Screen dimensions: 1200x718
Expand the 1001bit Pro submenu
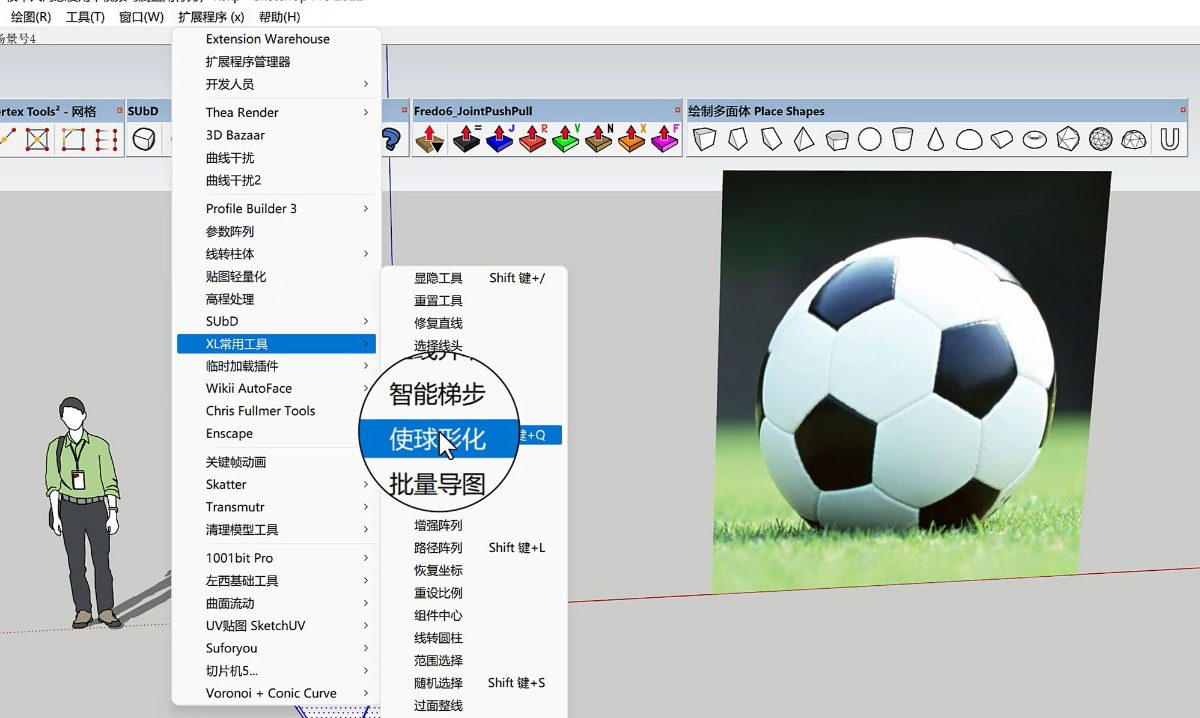pyautogui.click(x=277, y=558)
